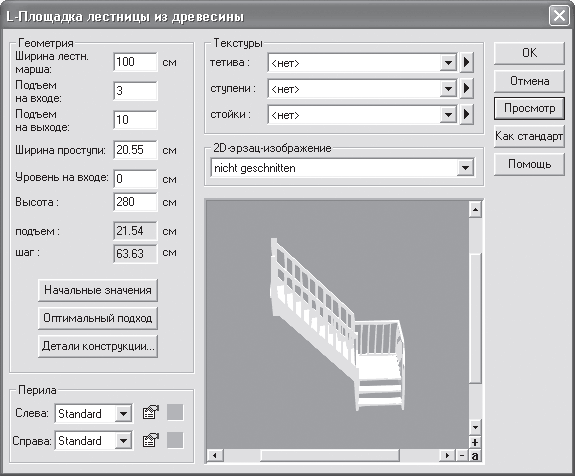Zoom in preview with the plus button

475,442
